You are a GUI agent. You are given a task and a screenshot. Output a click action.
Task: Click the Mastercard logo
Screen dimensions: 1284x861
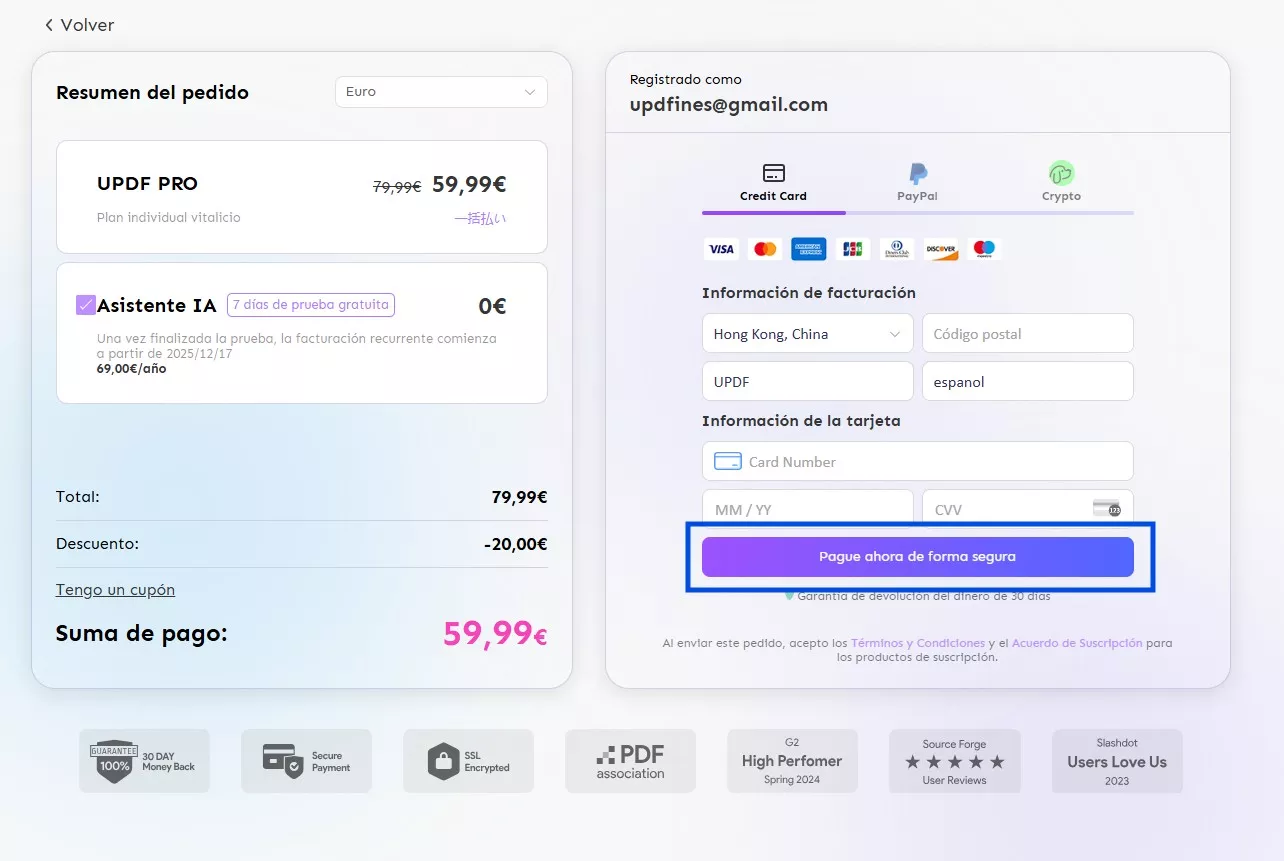(x=765, y=249)
